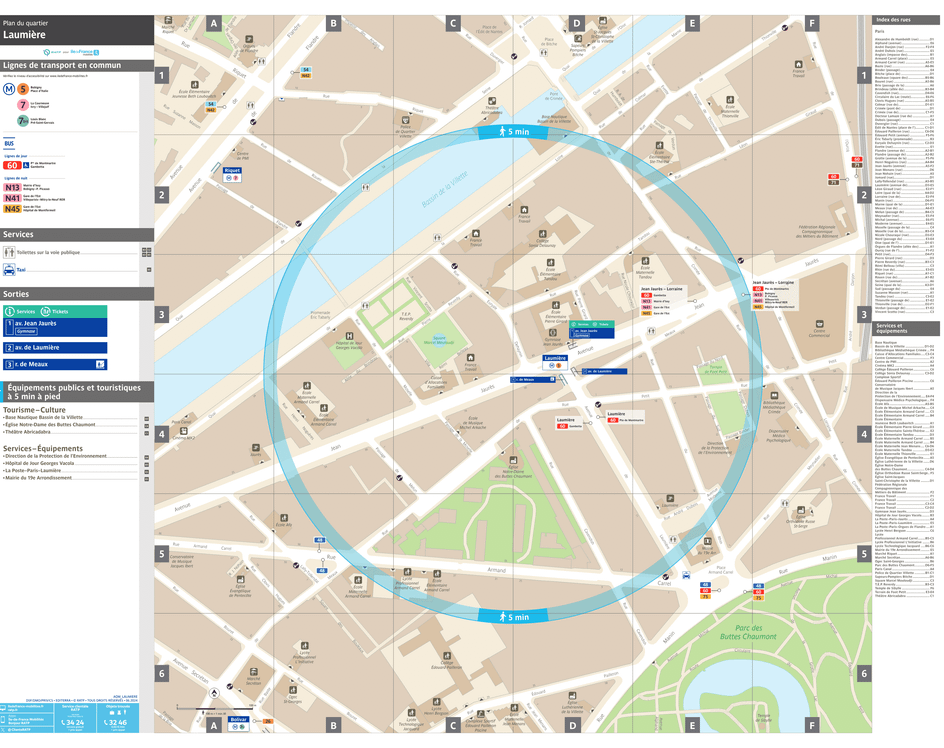Screen dimensions: 944x748
Task: Click the N45 night bus badge
Action: click(x=13, y=207)
